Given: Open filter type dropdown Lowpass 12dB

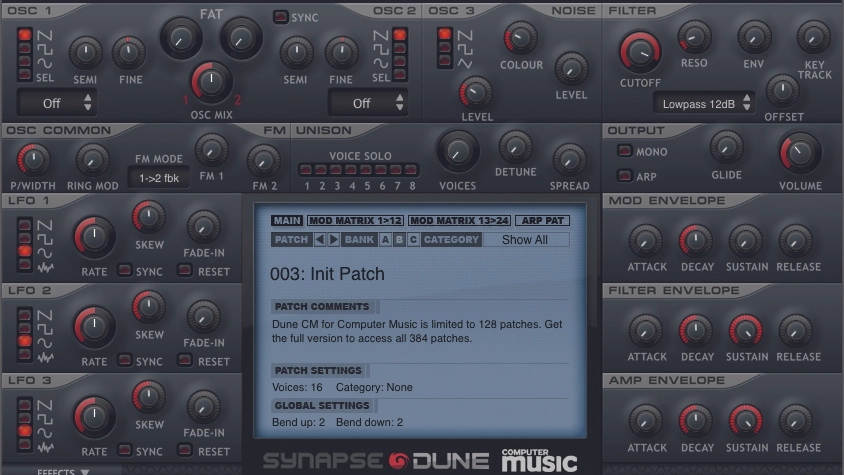Looking at the screenshot, I should (x=704, y=104).
